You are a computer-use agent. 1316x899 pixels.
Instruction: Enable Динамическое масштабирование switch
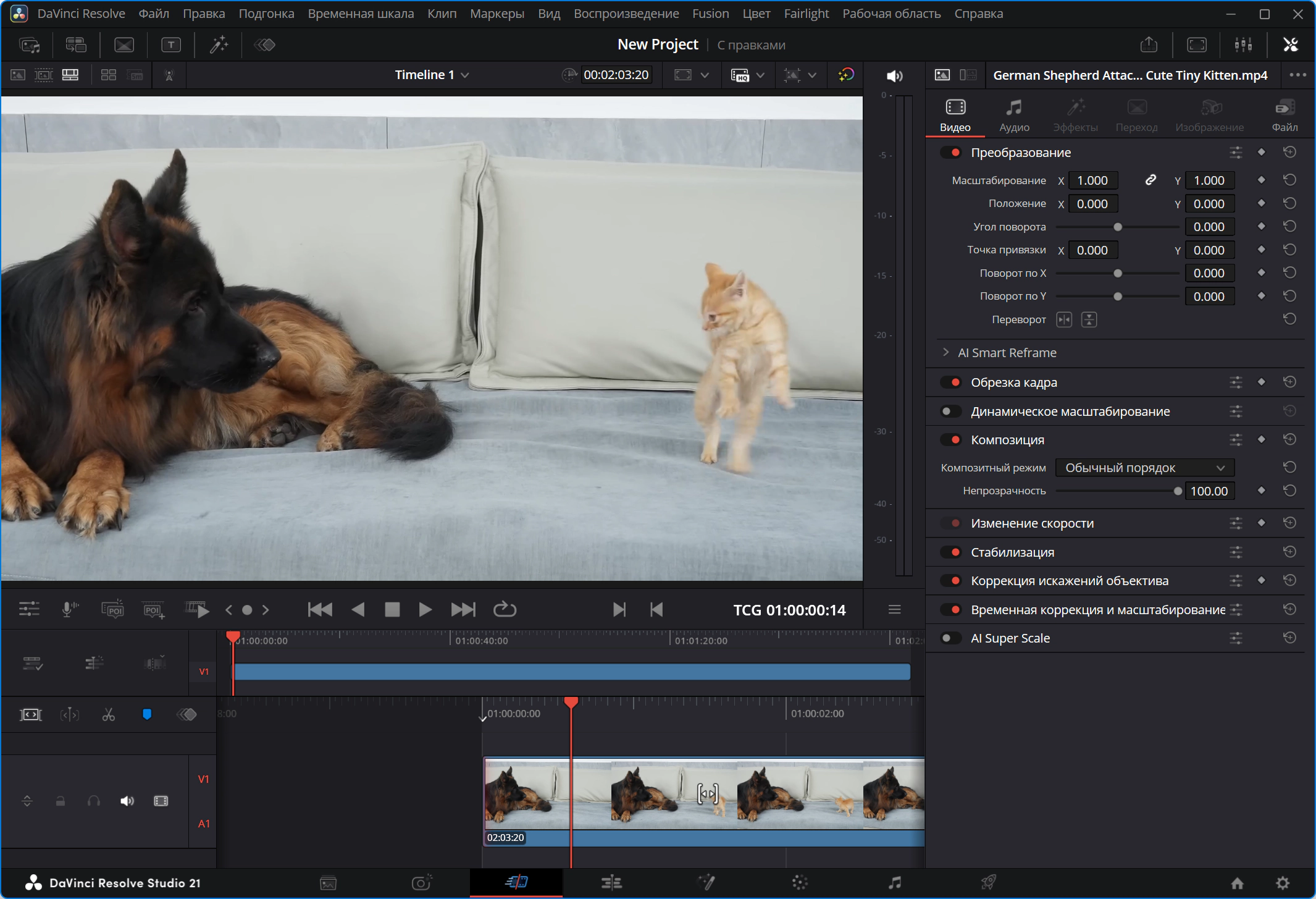tap(951, 411)
